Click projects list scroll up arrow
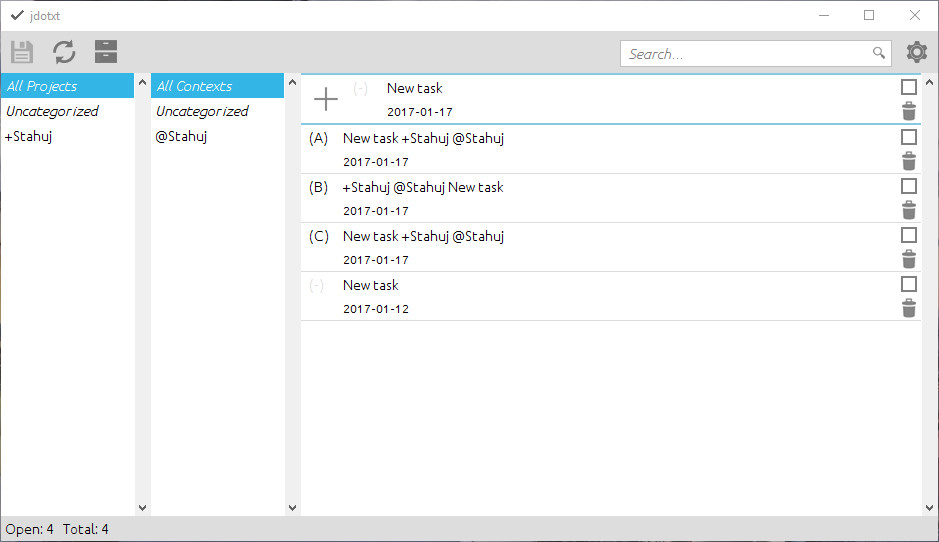Screen dimensions: 939x542 (x=143, y=82)
